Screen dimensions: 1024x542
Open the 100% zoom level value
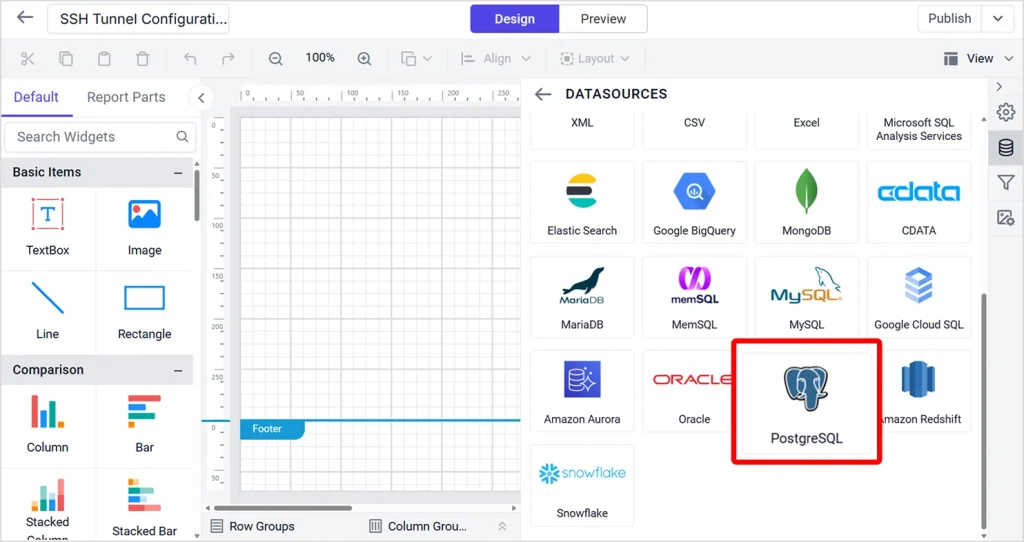320,58
